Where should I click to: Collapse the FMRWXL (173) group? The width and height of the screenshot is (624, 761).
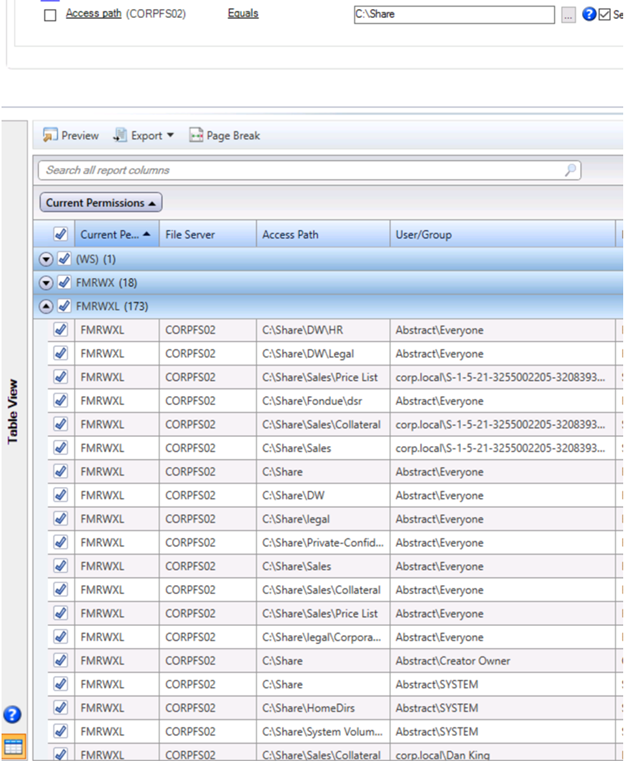coord(46,306)
